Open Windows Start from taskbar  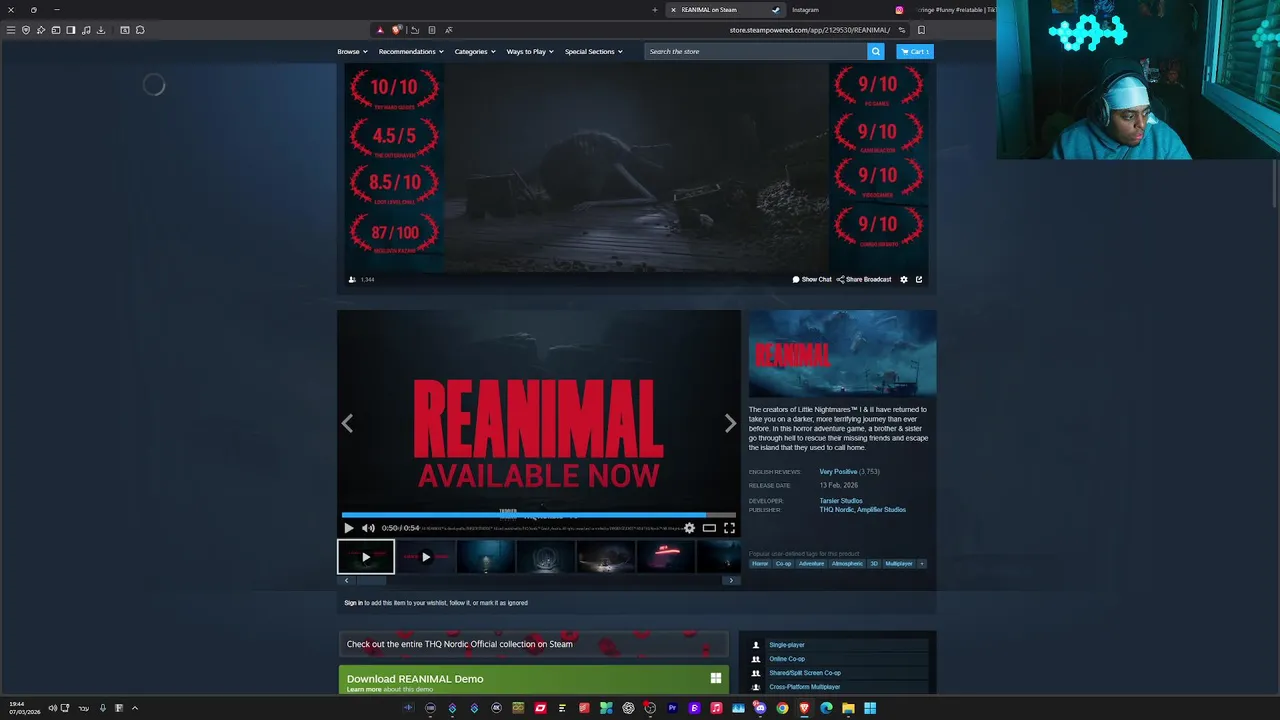click(x=870, y=708)
